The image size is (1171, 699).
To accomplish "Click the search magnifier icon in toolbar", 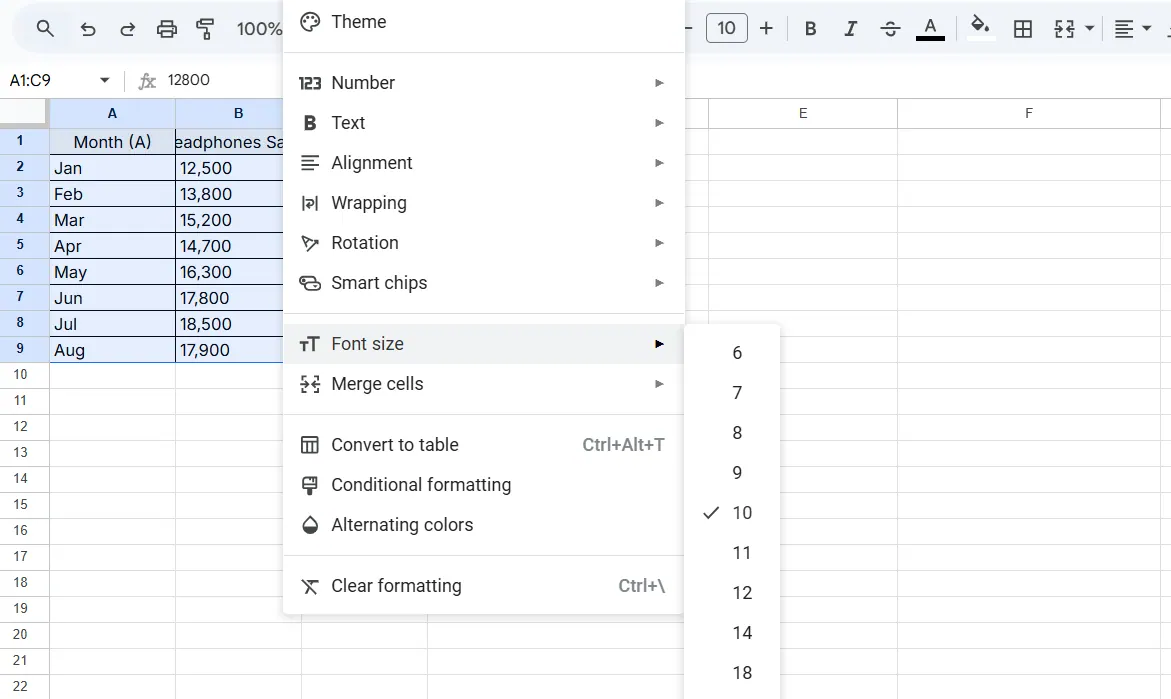I will tap(45, 29).
